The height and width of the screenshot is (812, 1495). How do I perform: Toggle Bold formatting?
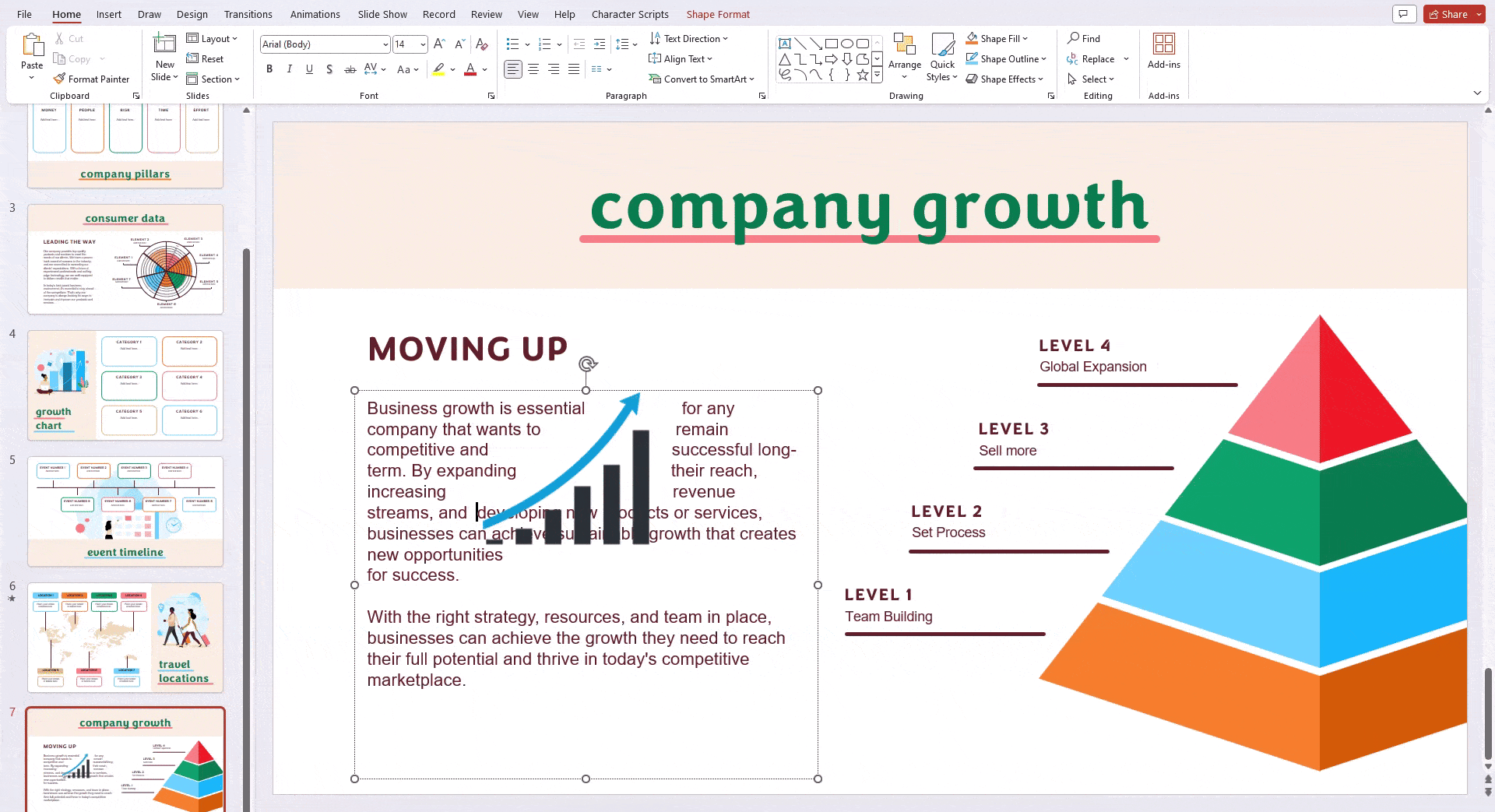pyautogui.click(x=269, y=69)
